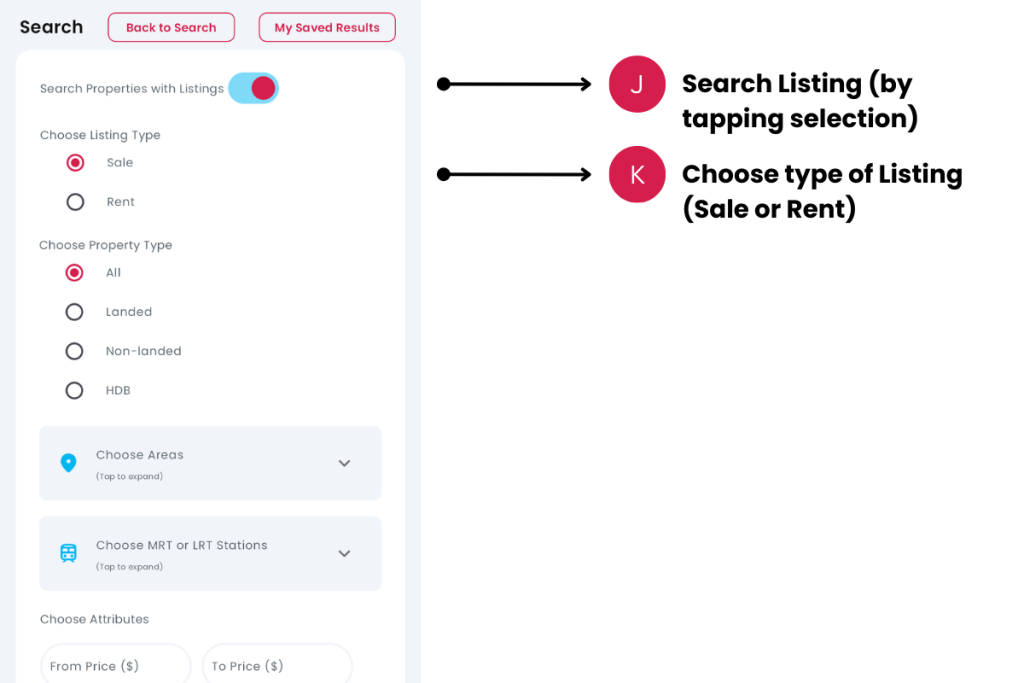Click the MRT or LRT Stations chevron arrow
Screen dimensions: 1024x683
pos(344,553)
